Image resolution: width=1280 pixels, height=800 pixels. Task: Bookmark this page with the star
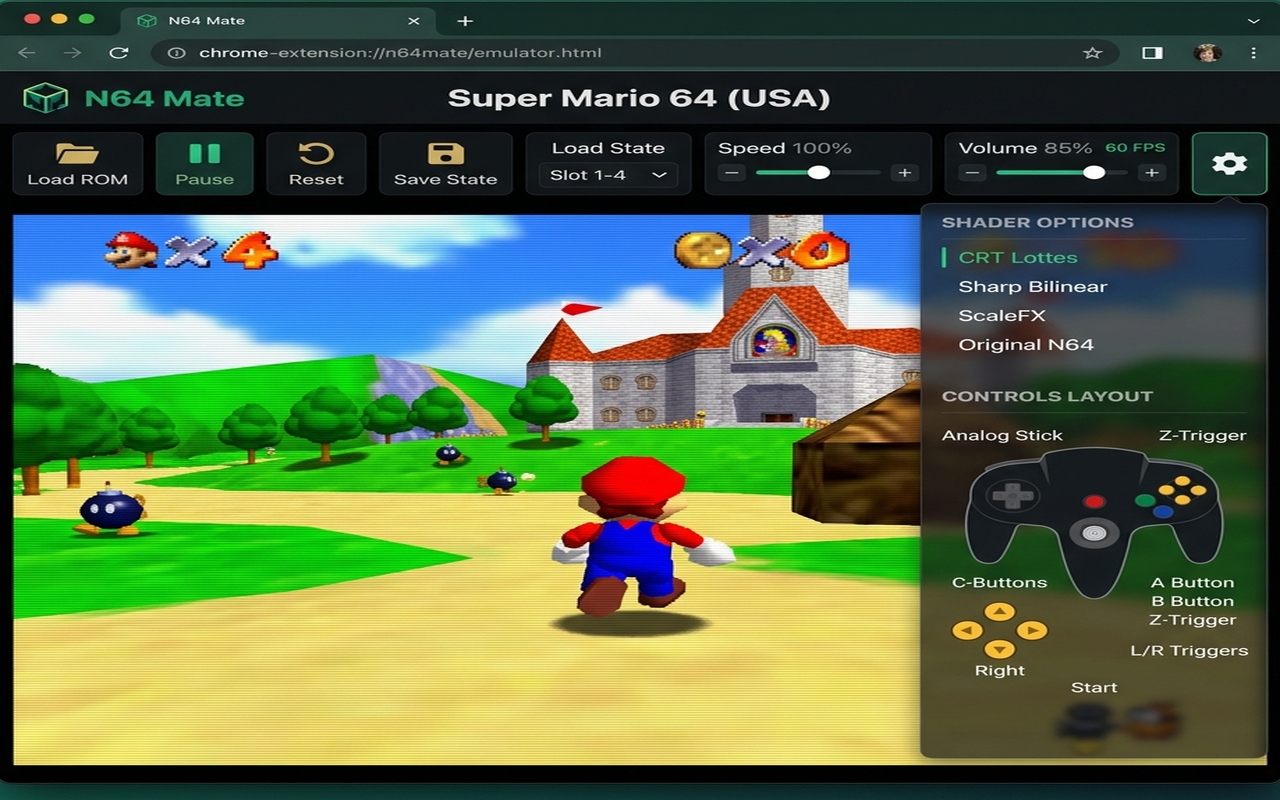point(1092,53)
